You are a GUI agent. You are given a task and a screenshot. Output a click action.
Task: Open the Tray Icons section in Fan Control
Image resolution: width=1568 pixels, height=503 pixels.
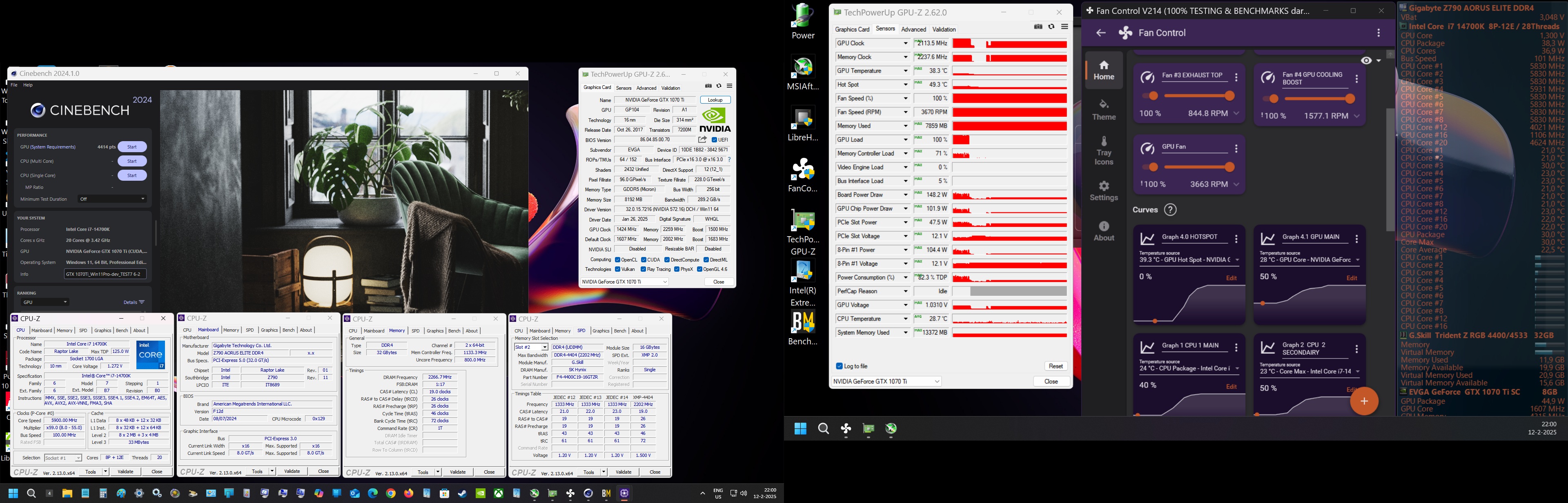pos(1104,151)
